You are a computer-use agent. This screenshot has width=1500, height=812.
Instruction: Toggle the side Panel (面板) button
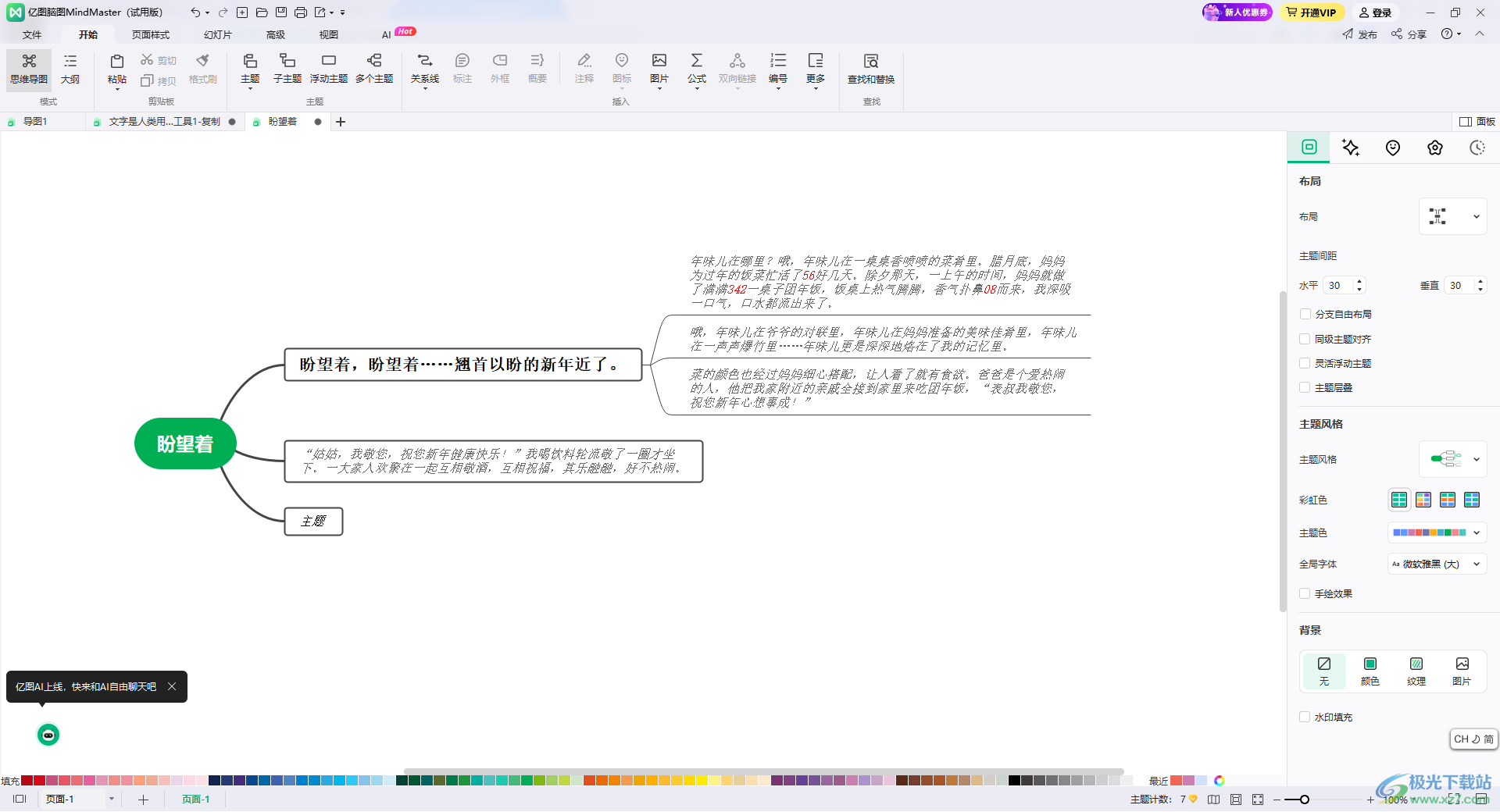(1477, 122)
